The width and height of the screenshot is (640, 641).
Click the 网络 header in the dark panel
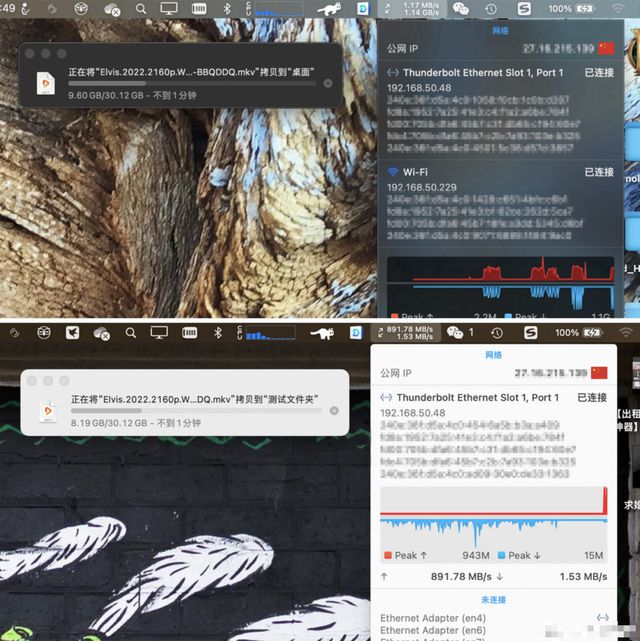pyautogui.click(x=500, y=31)
